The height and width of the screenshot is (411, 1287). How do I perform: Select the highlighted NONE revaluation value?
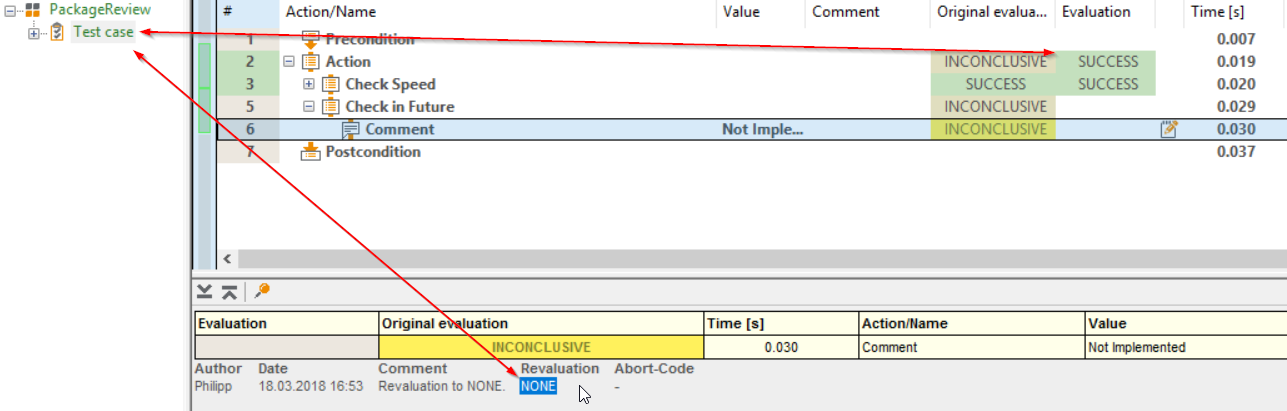click(538, 386)
